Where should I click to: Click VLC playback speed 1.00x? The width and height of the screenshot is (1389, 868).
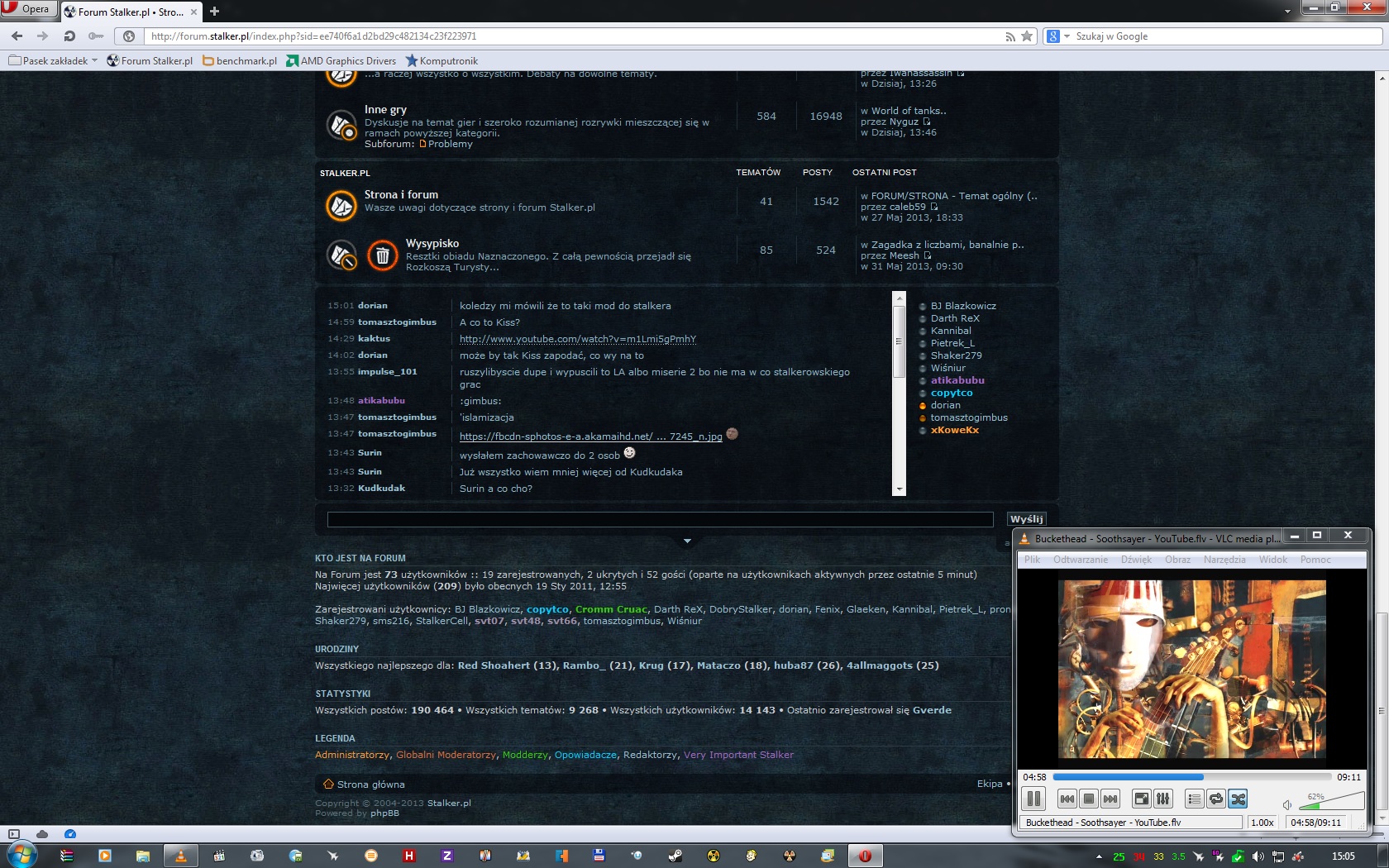pyautogui.click(x=1263, y=823)
